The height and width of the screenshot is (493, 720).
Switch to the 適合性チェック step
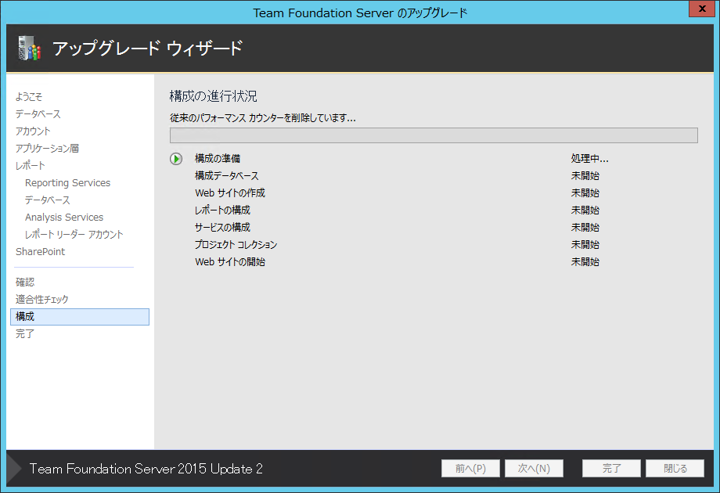pos(42,299)
